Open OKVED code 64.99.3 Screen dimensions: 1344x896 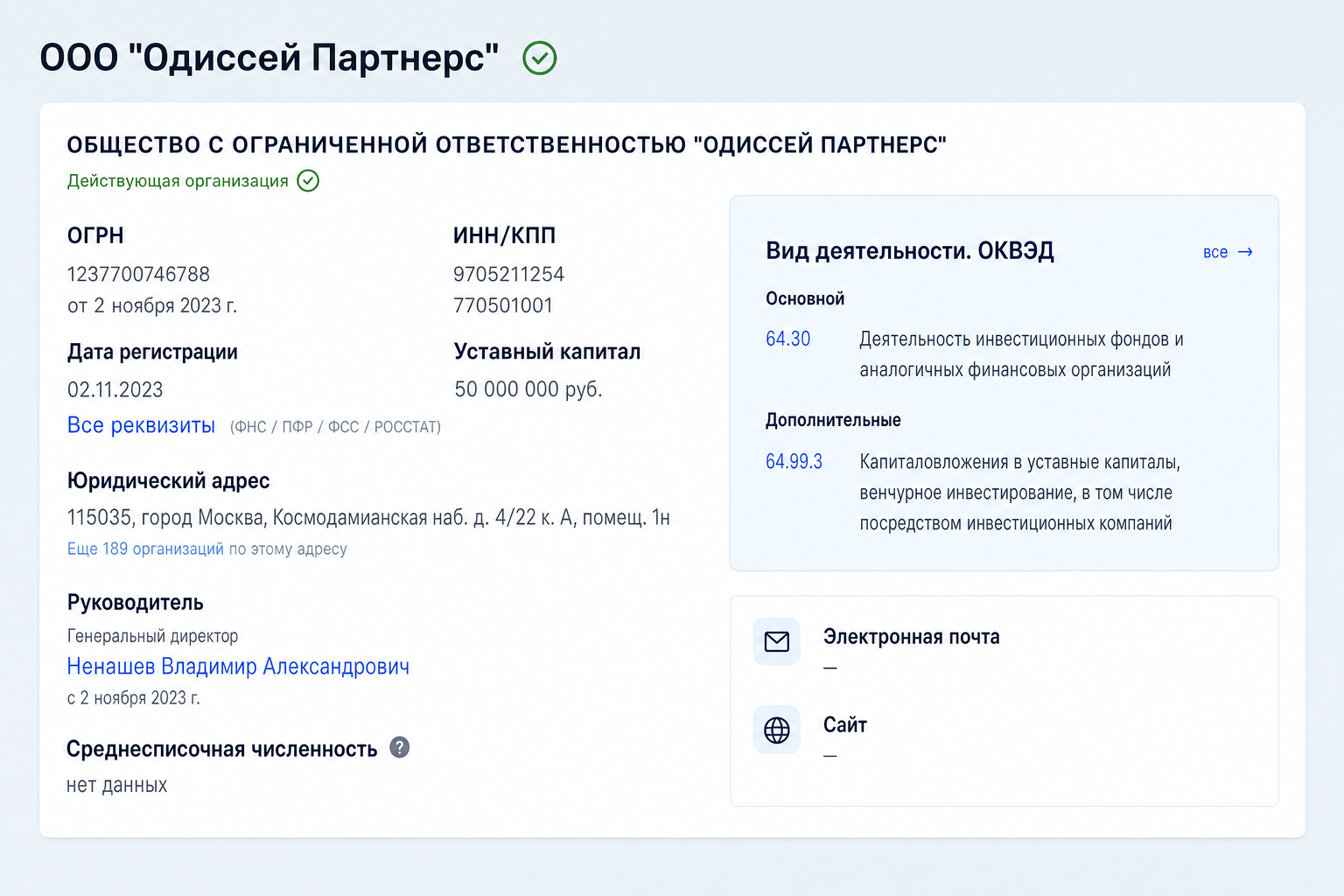click(794, 461)
